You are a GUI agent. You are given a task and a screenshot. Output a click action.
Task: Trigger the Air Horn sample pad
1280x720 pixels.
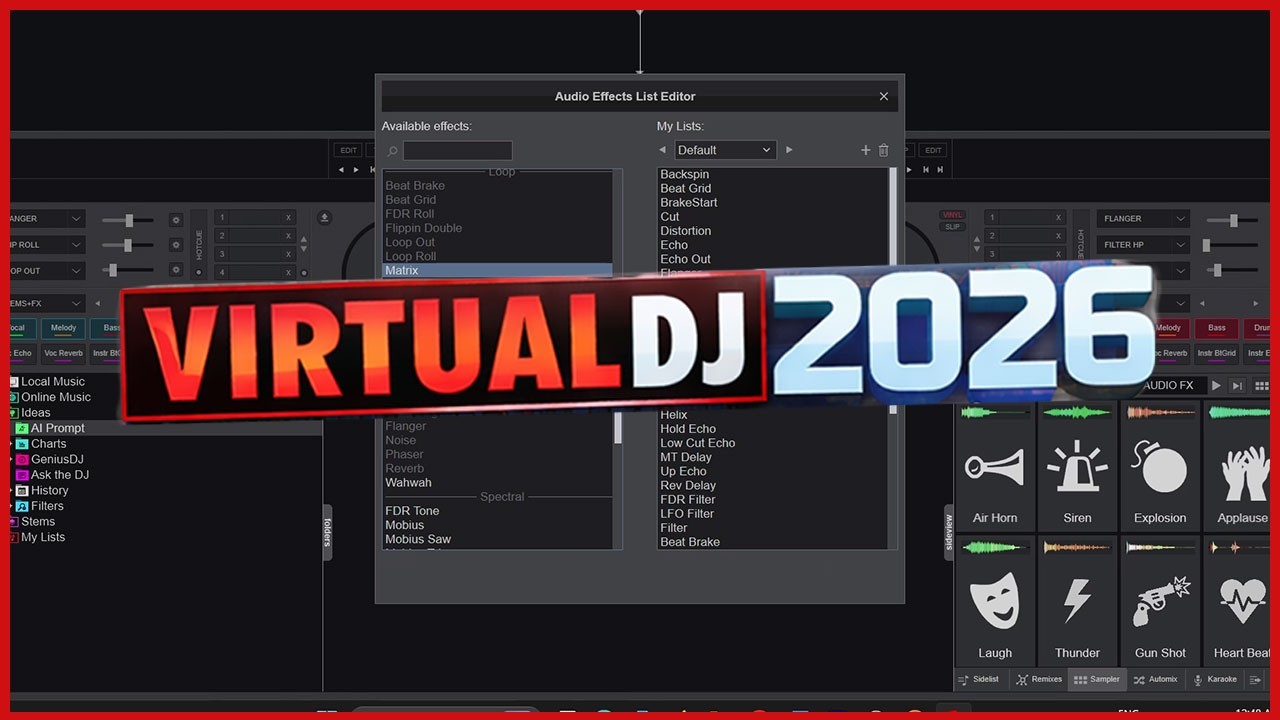click(995, 466)
